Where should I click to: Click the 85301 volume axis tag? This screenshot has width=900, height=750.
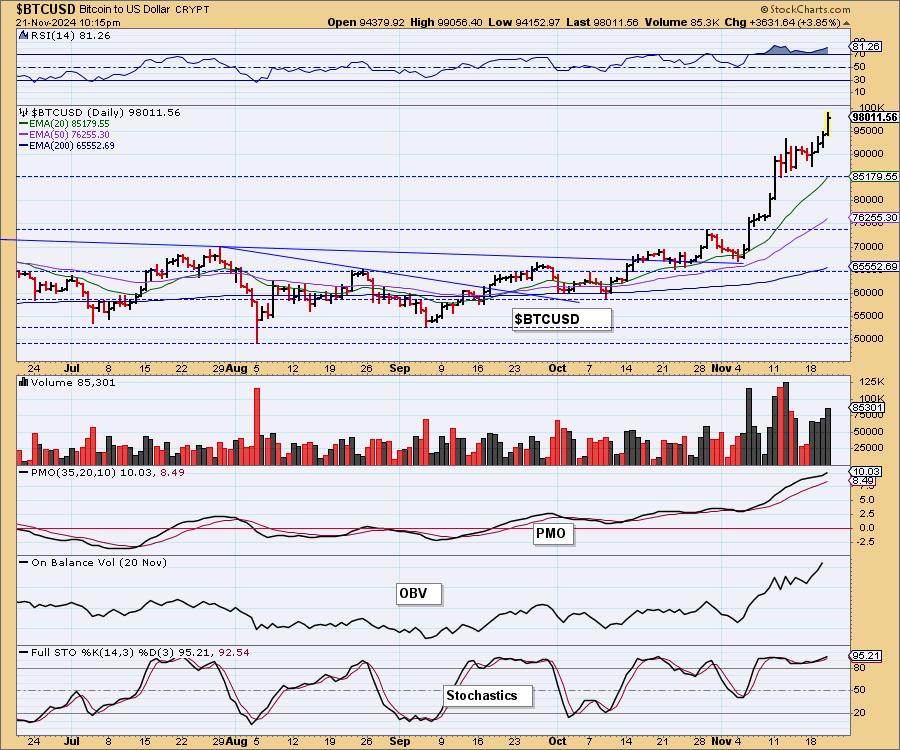tap(866, 407)
